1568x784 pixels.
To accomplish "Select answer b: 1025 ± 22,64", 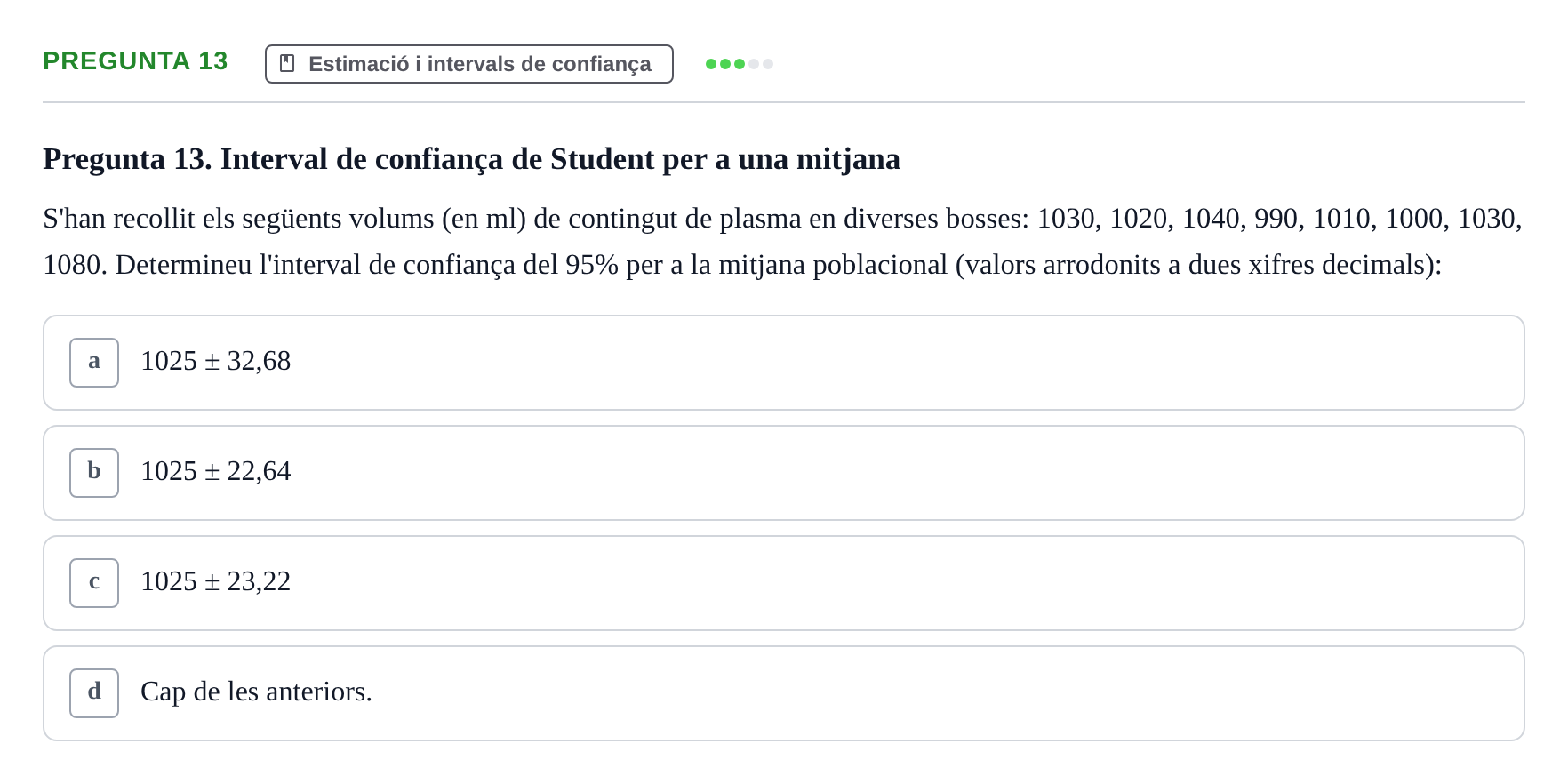I will tap(783, 473).
